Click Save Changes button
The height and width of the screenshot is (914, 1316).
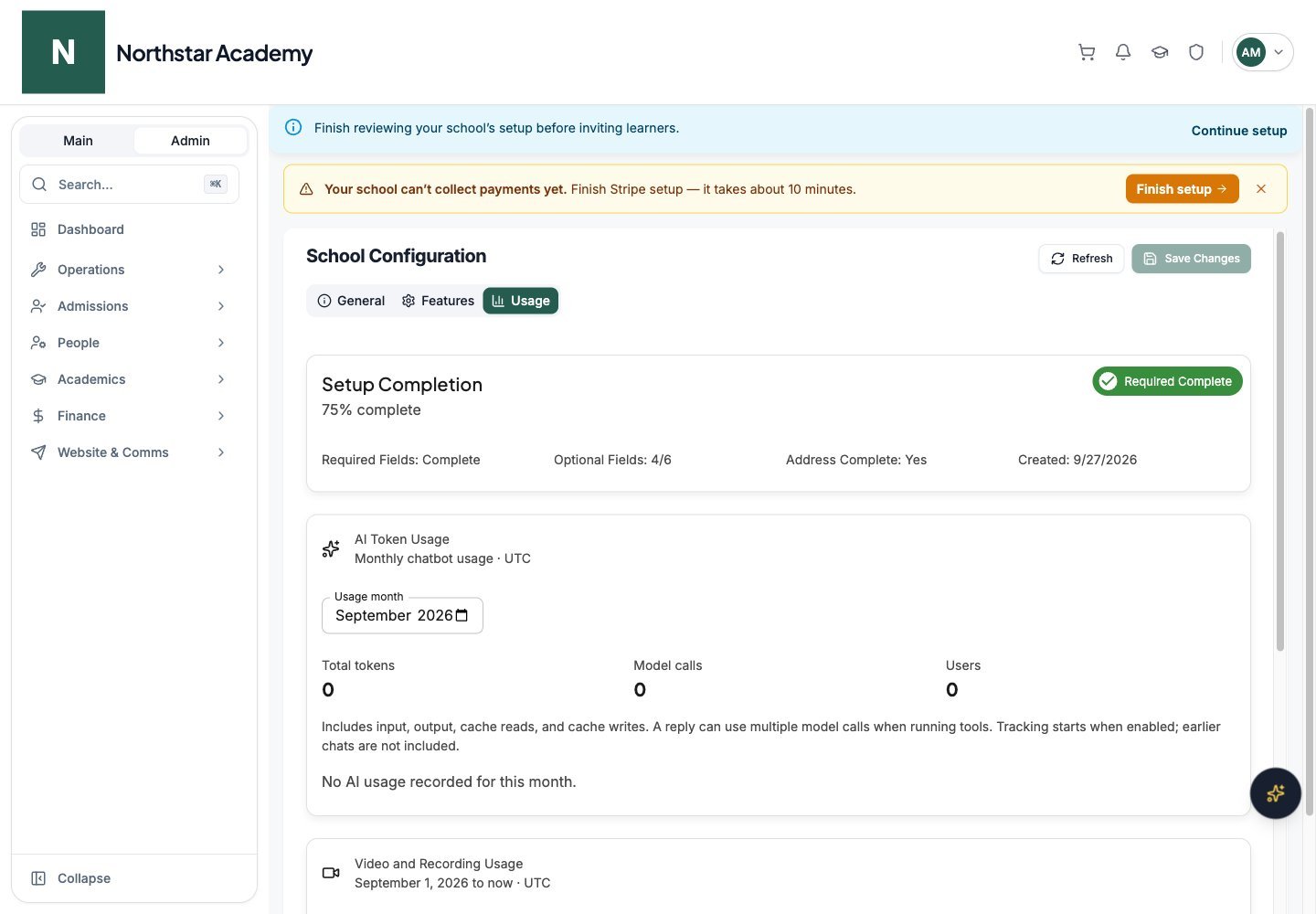pos(1191,259)
